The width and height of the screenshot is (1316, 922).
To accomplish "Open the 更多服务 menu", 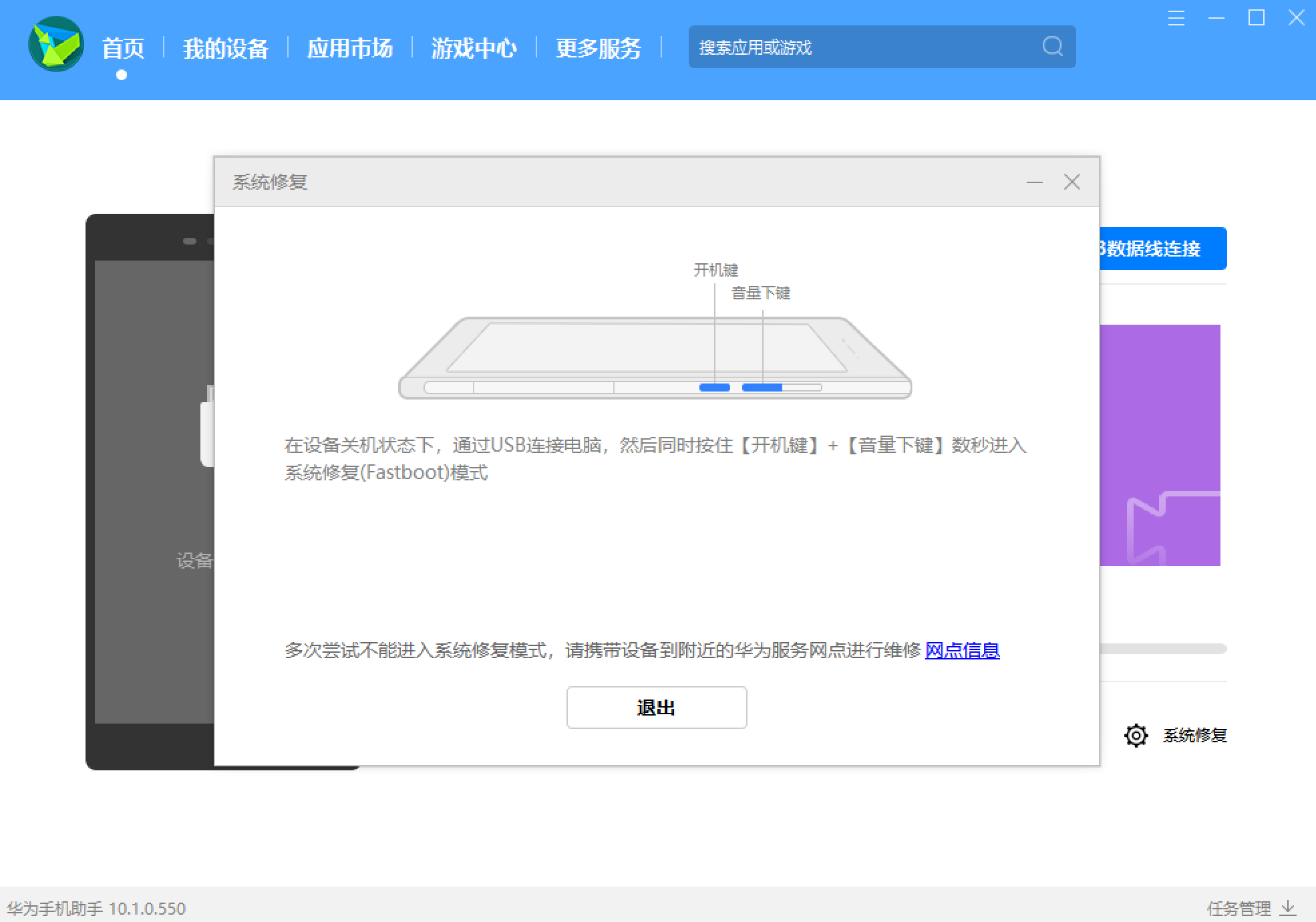I will coord(598,47).
